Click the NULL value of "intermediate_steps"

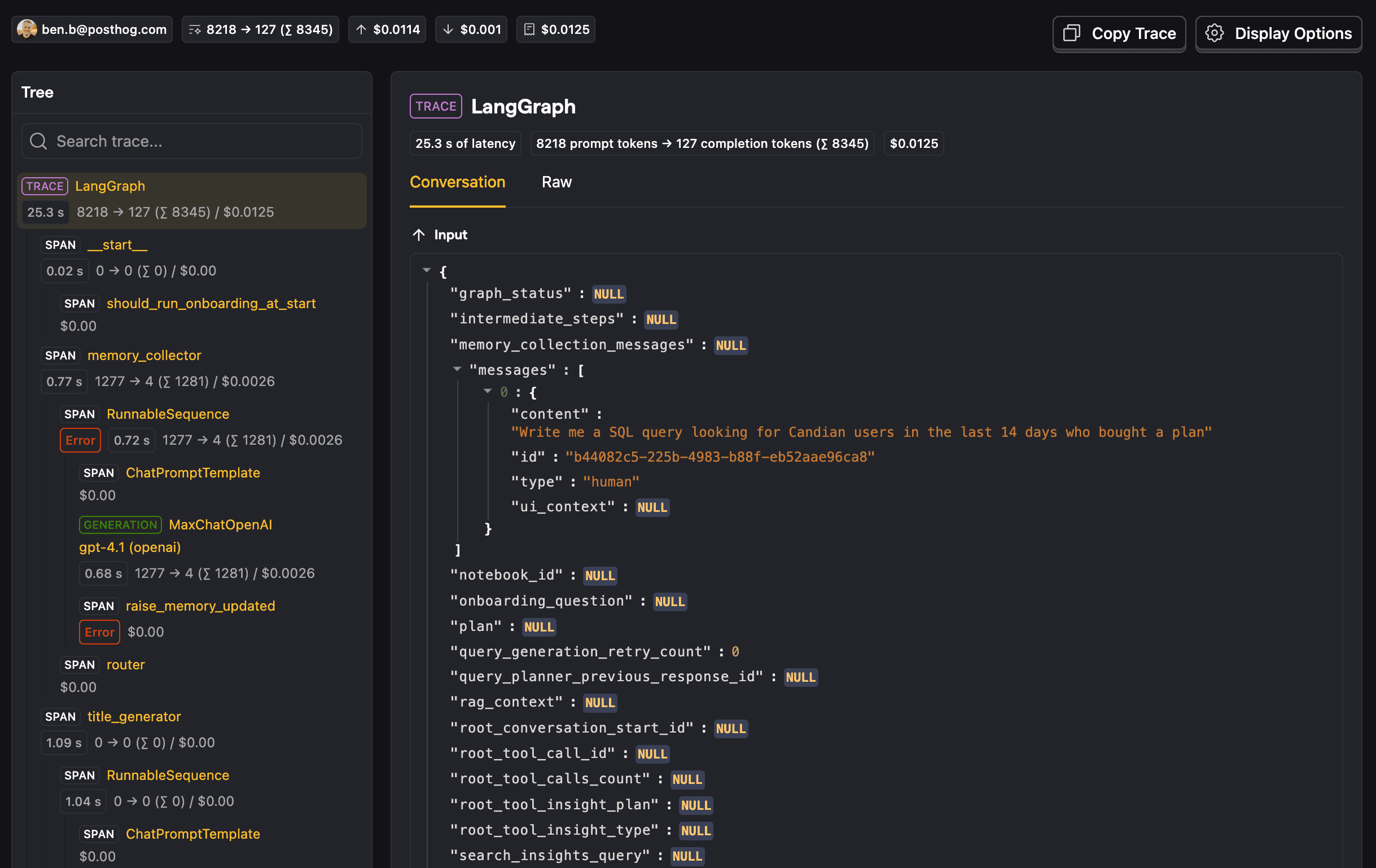[661, 319]
